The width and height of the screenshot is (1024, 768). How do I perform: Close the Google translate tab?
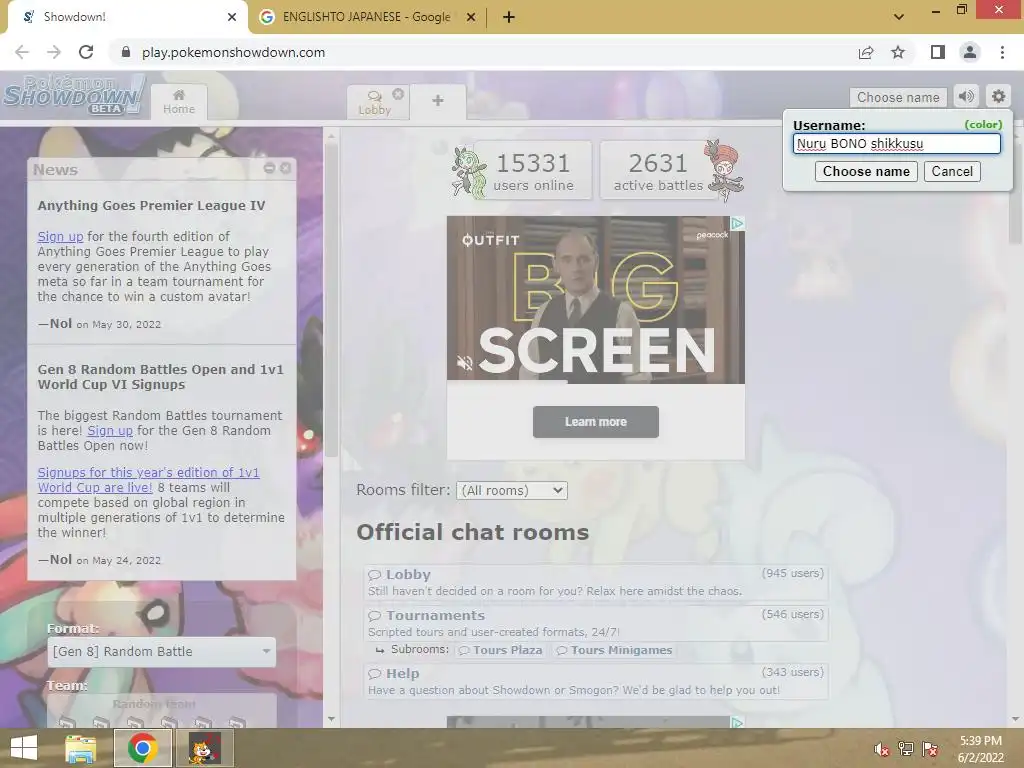pyautogui.click(x=471, y=17)
